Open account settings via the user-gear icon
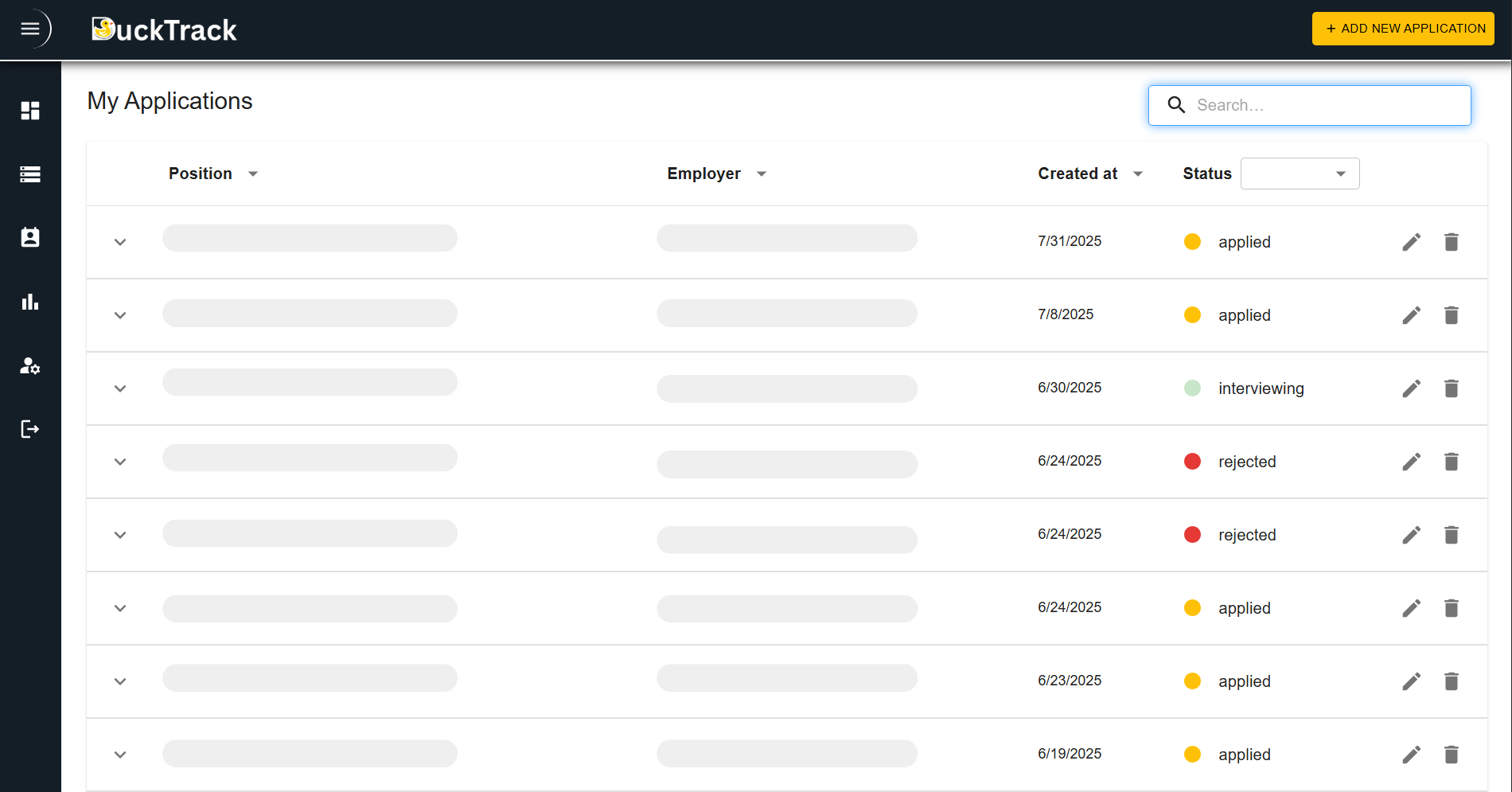Image resolution: width=1512 pixels, height=792 pixels. (30, 365)
